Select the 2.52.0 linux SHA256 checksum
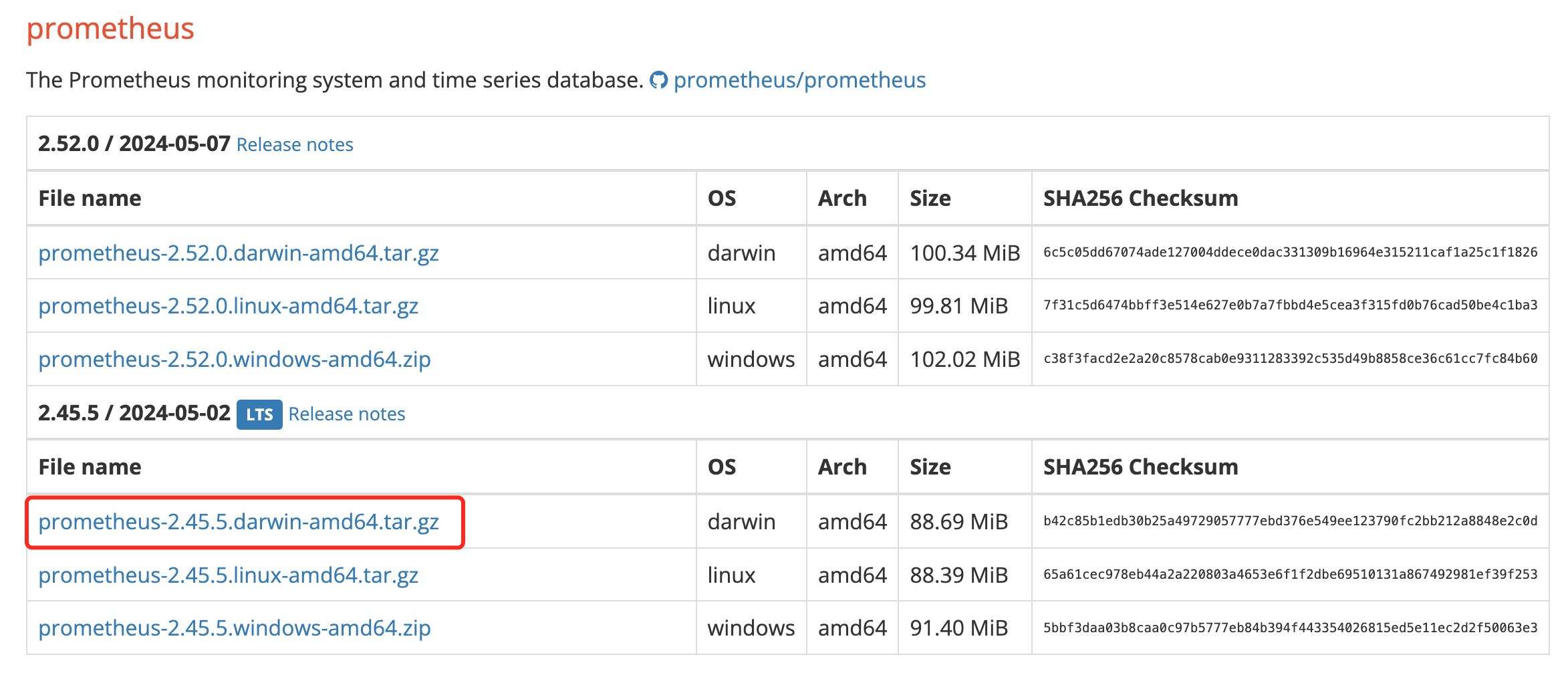Screen dimensions: 1568x675 1290,305
